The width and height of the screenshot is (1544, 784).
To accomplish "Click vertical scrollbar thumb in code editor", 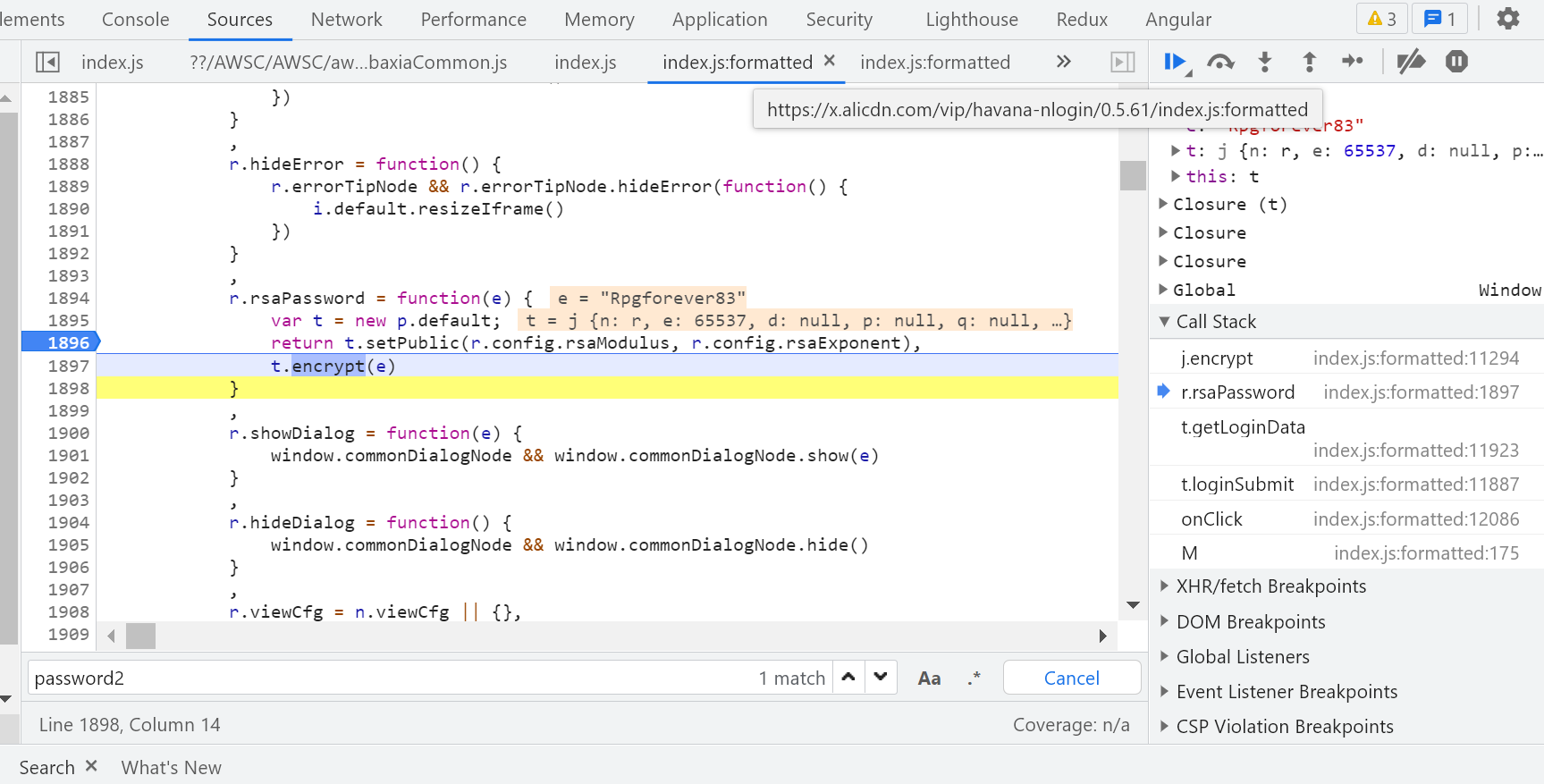I will (x=1133, y=175).
